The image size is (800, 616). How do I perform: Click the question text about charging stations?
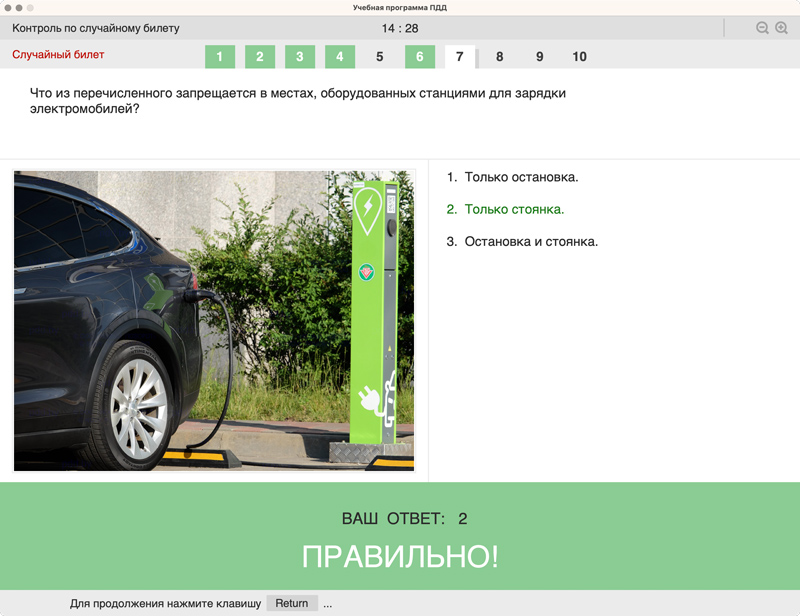(298, 101)
